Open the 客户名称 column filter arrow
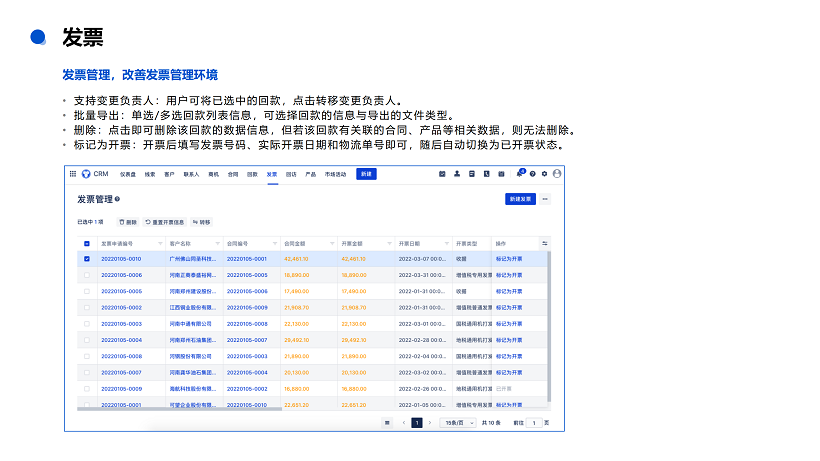This screenshot has width=820, height=461. (x=218, y=244)
